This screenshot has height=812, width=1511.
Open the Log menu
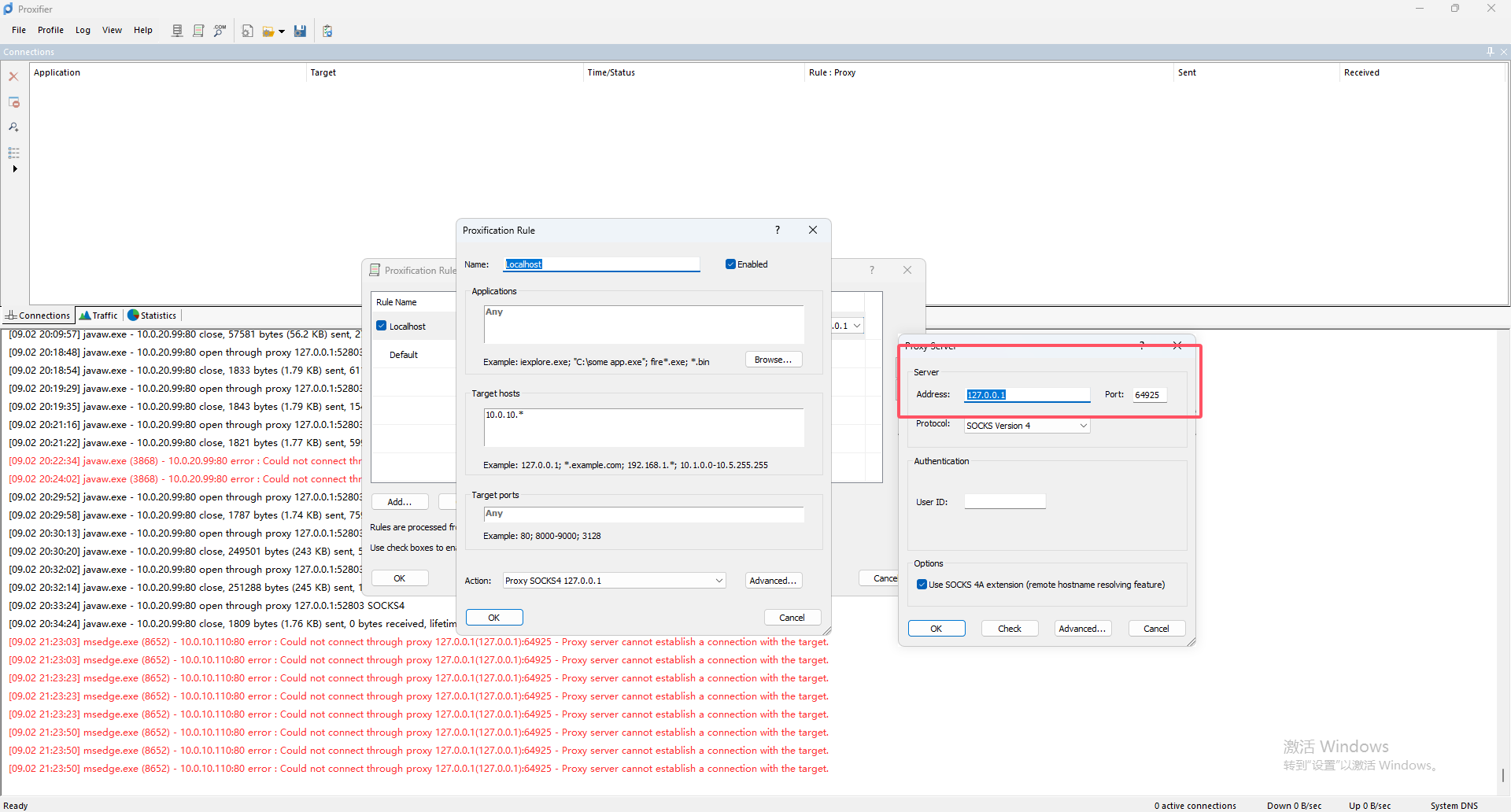coord(83,30)
